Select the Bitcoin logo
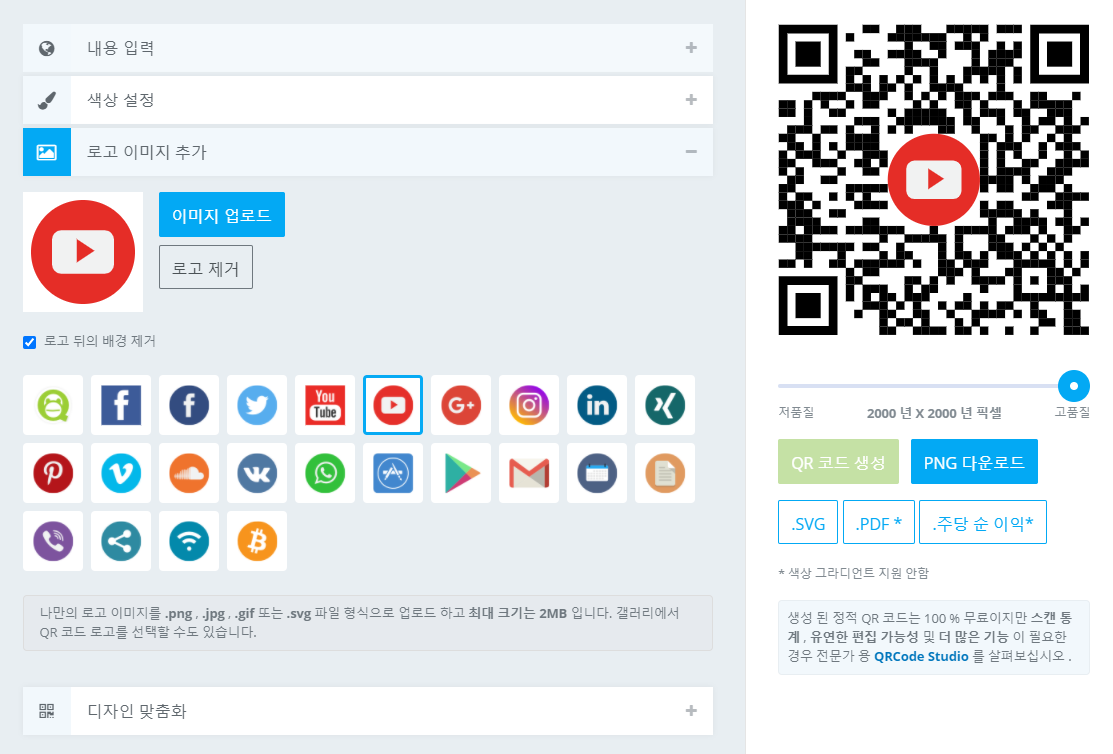This screenshot has height=754, width=1113. pyautogui.click(x=257, y=541)
